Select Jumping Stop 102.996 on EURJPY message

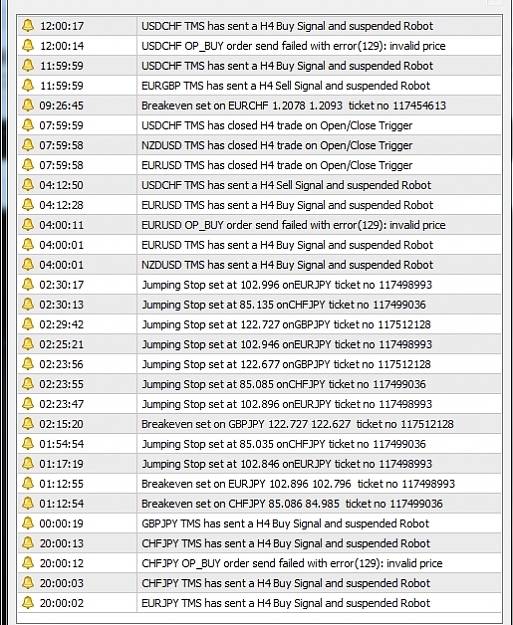coord(287,285)
